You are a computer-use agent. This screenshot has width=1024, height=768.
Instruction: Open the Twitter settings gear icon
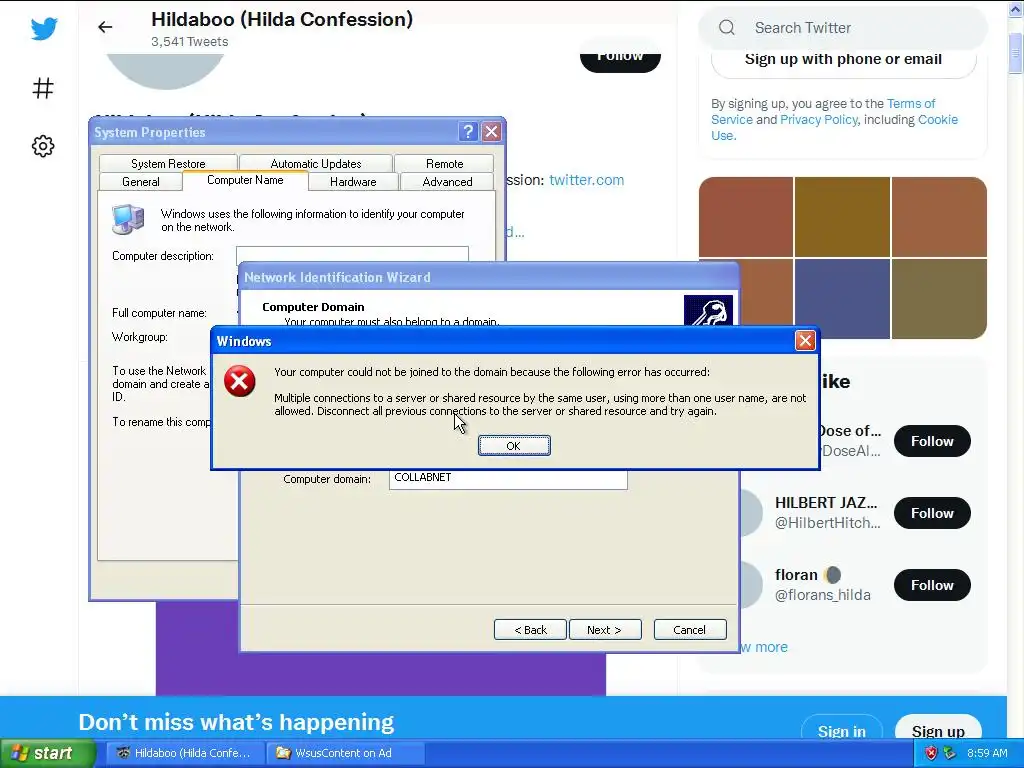click(x=43, y=146)
